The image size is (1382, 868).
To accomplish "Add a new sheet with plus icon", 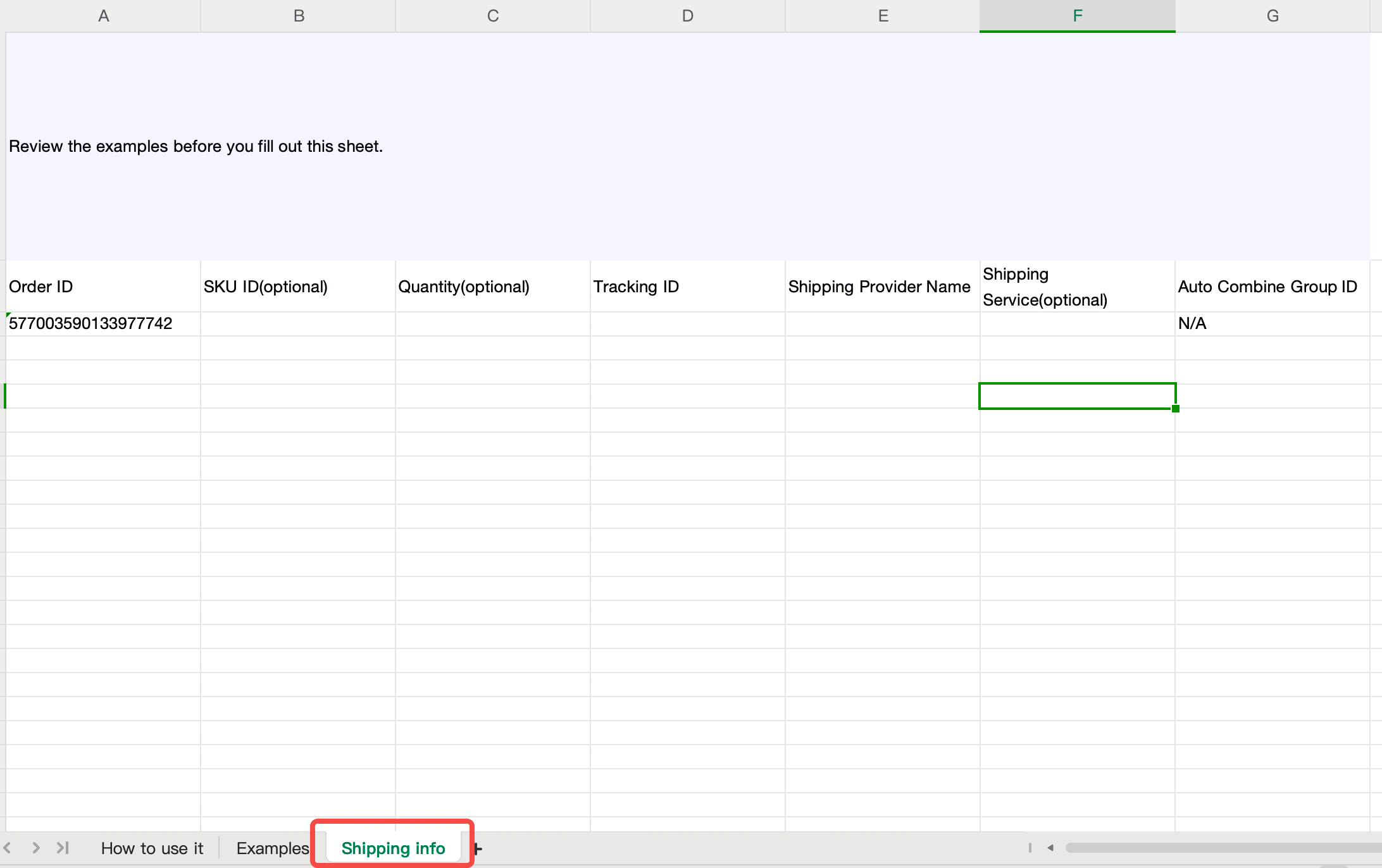I will (x=478, y=848).
